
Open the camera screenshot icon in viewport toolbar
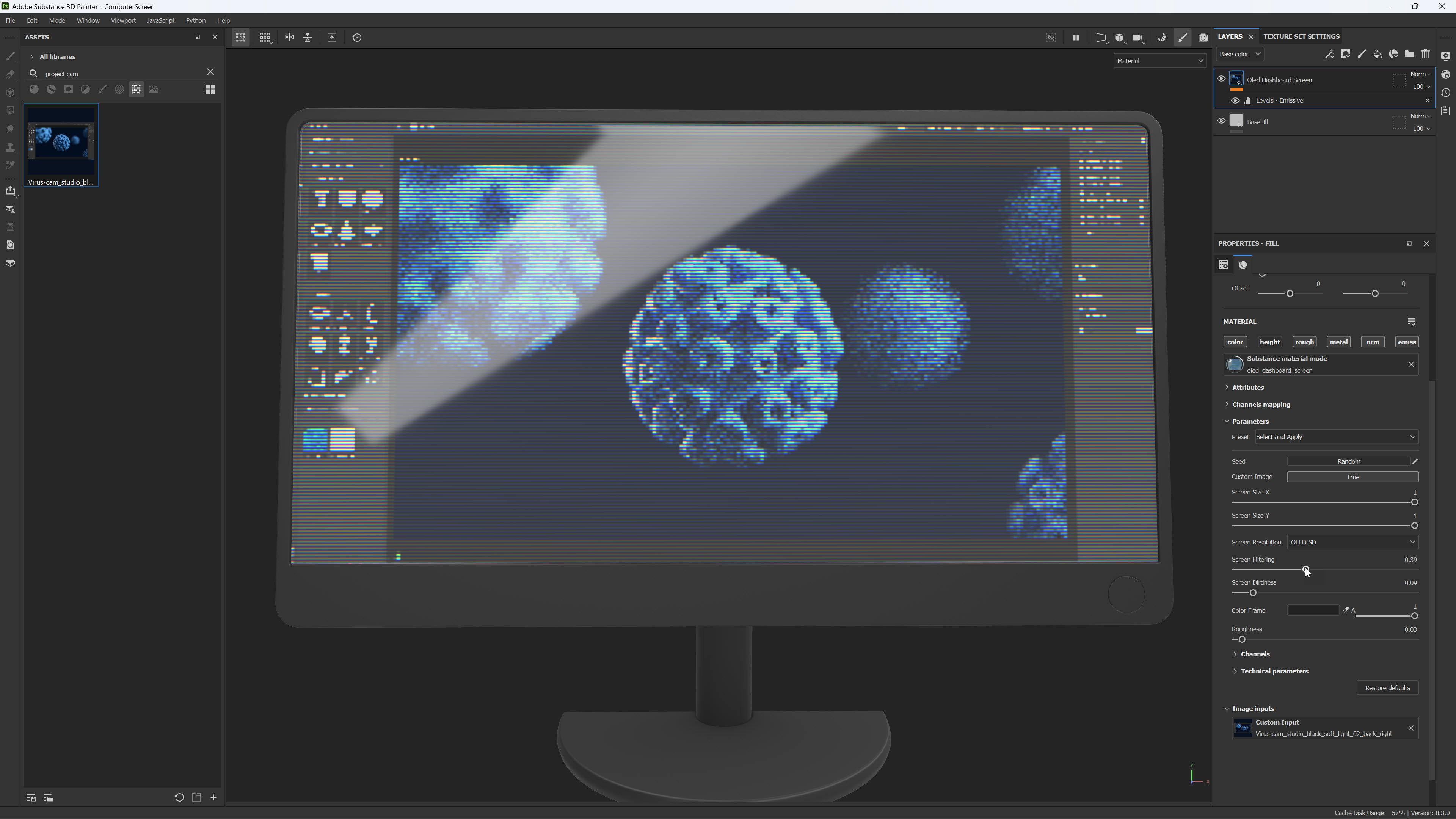point(1203,37)
